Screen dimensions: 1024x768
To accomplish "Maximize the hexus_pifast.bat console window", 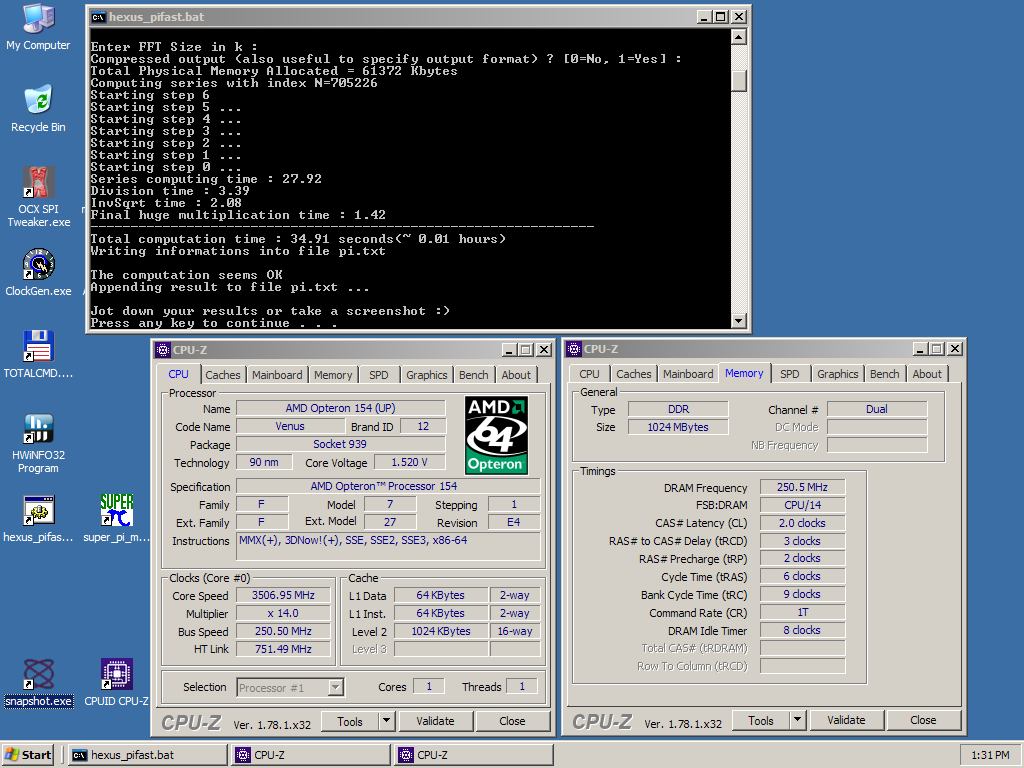I will 720,17.
